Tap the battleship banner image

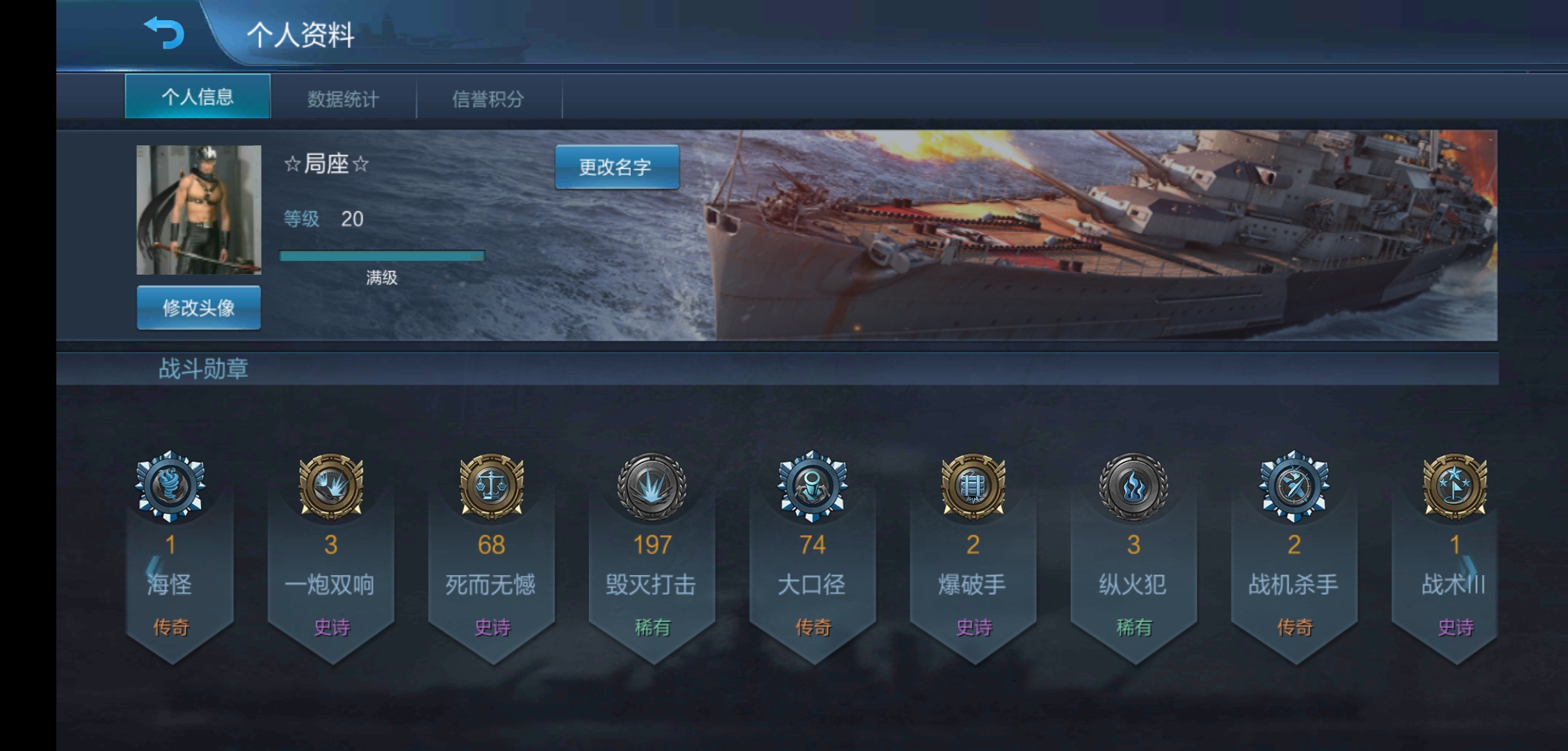[1099, 235]
